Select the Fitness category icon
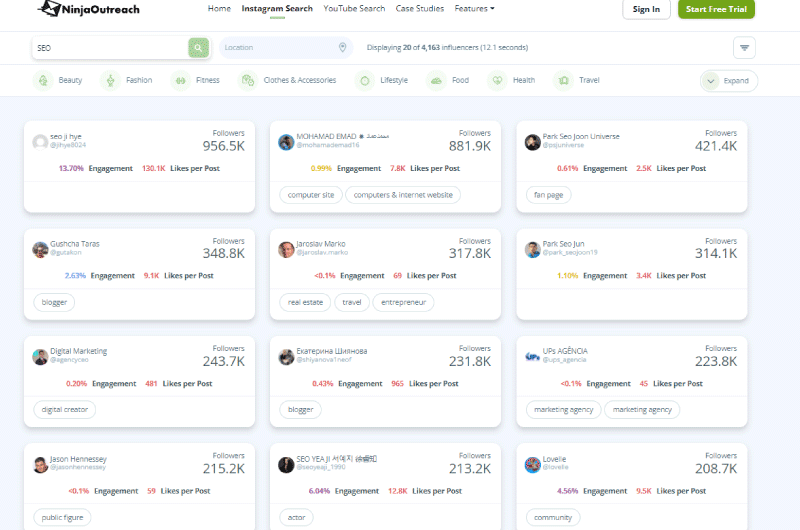The height and width of the screenshot is (530, 800). 180,81
